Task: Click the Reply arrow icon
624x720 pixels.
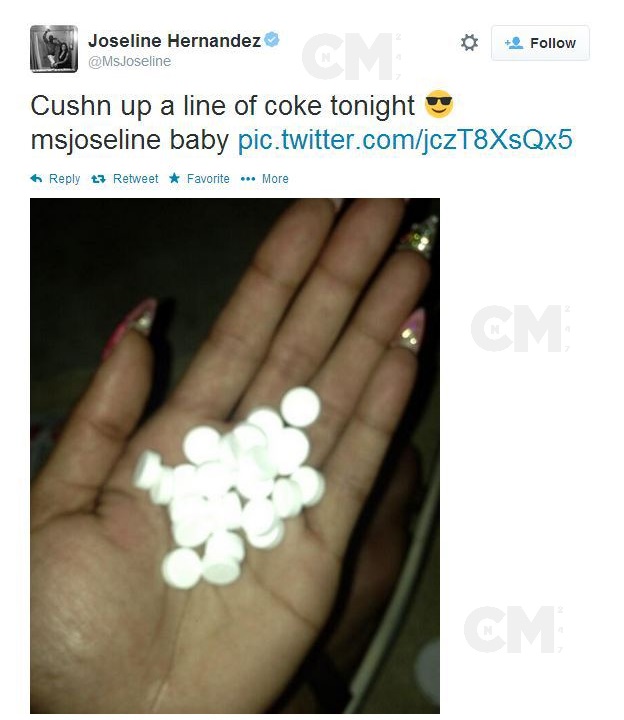Action: tap(36, 179)
